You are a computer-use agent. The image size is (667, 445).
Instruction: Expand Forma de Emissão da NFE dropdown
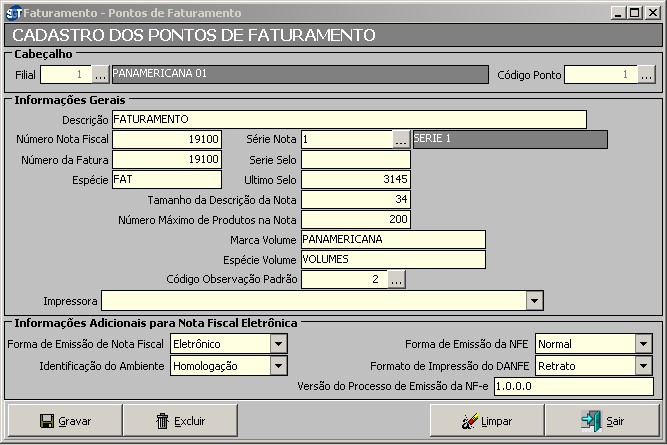(x=643, y=344)
